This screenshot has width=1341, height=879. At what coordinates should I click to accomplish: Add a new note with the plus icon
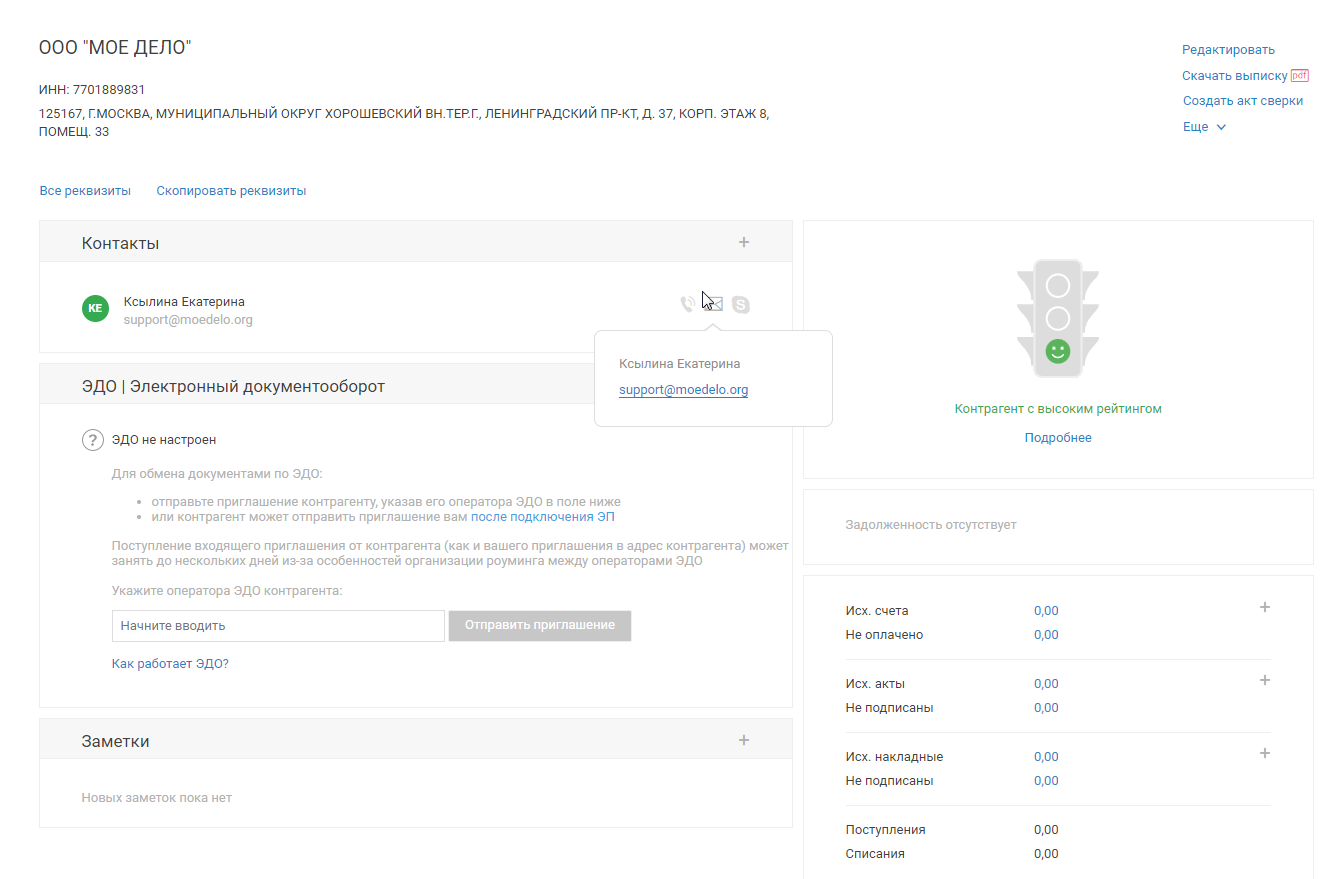(x=743, y=740)
